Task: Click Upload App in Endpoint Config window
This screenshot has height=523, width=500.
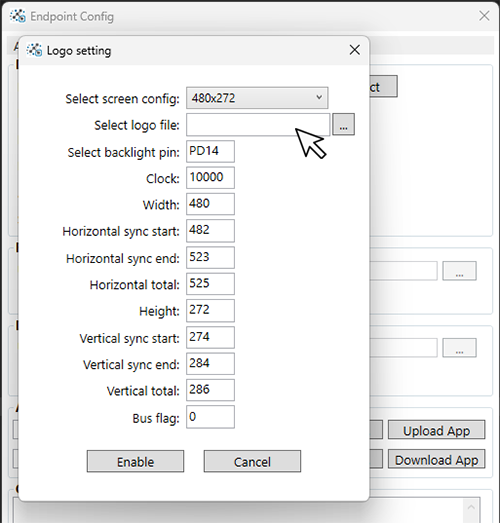Action: tap(436, 430)
